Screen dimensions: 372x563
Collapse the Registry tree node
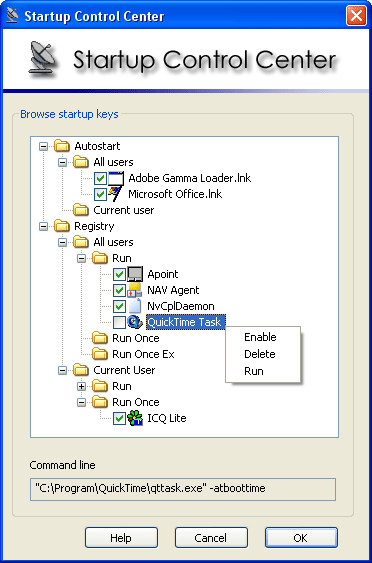43,227
